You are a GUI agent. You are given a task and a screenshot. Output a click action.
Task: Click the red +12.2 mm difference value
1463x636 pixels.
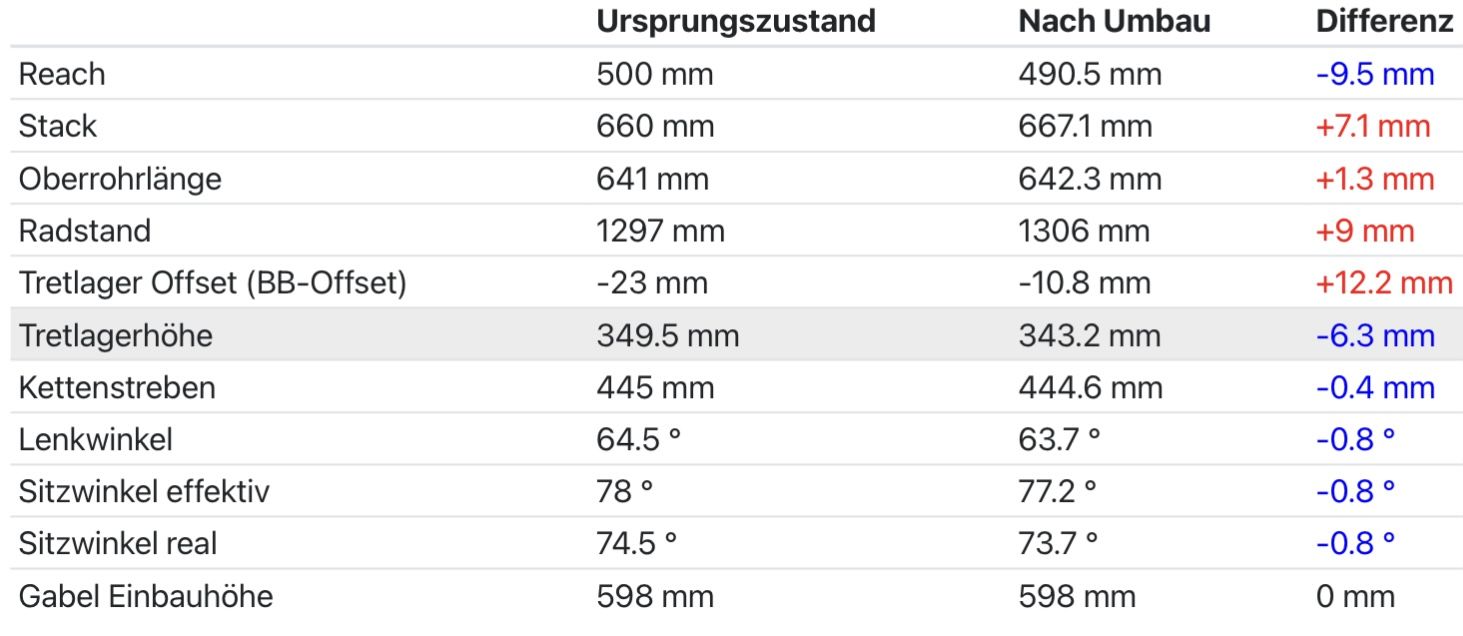(x=1384, y=283)
